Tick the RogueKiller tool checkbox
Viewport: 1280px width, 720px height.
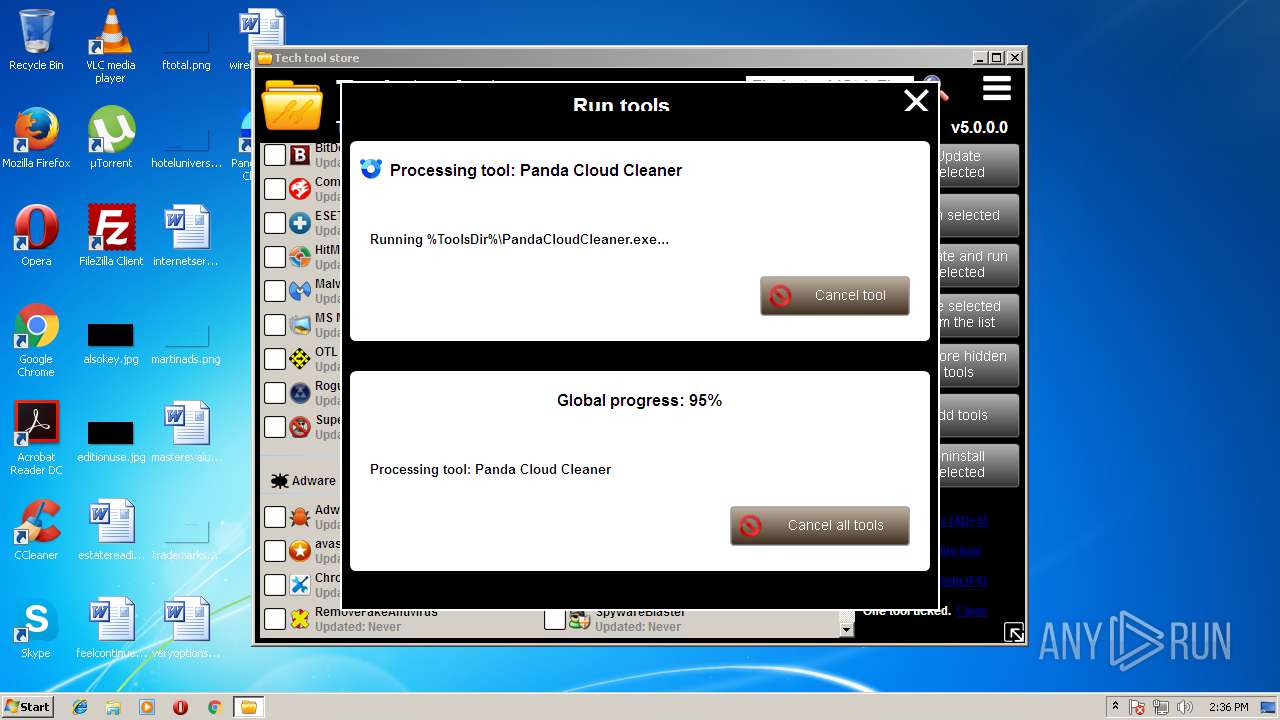click(x=275, y=393)
